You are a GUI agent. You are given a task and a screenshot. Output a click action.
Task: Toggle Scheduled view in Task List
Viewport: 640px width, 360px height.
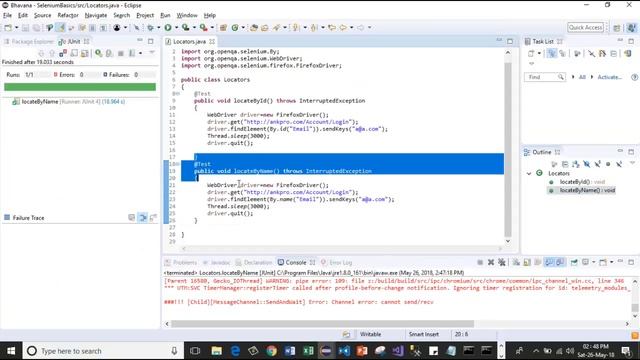tap(562, 53)
